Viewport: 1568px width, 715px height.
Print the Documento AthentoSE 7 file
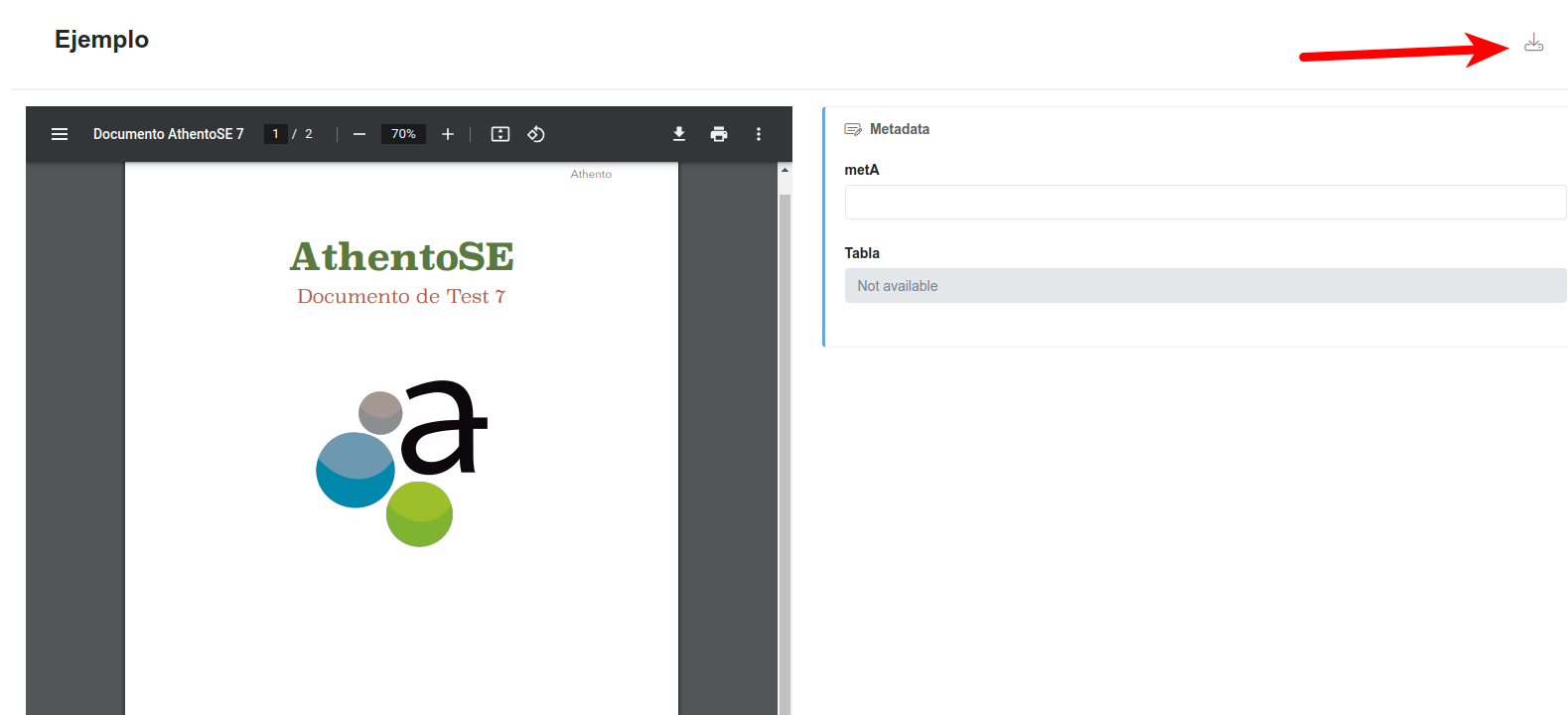coord(719,134)
